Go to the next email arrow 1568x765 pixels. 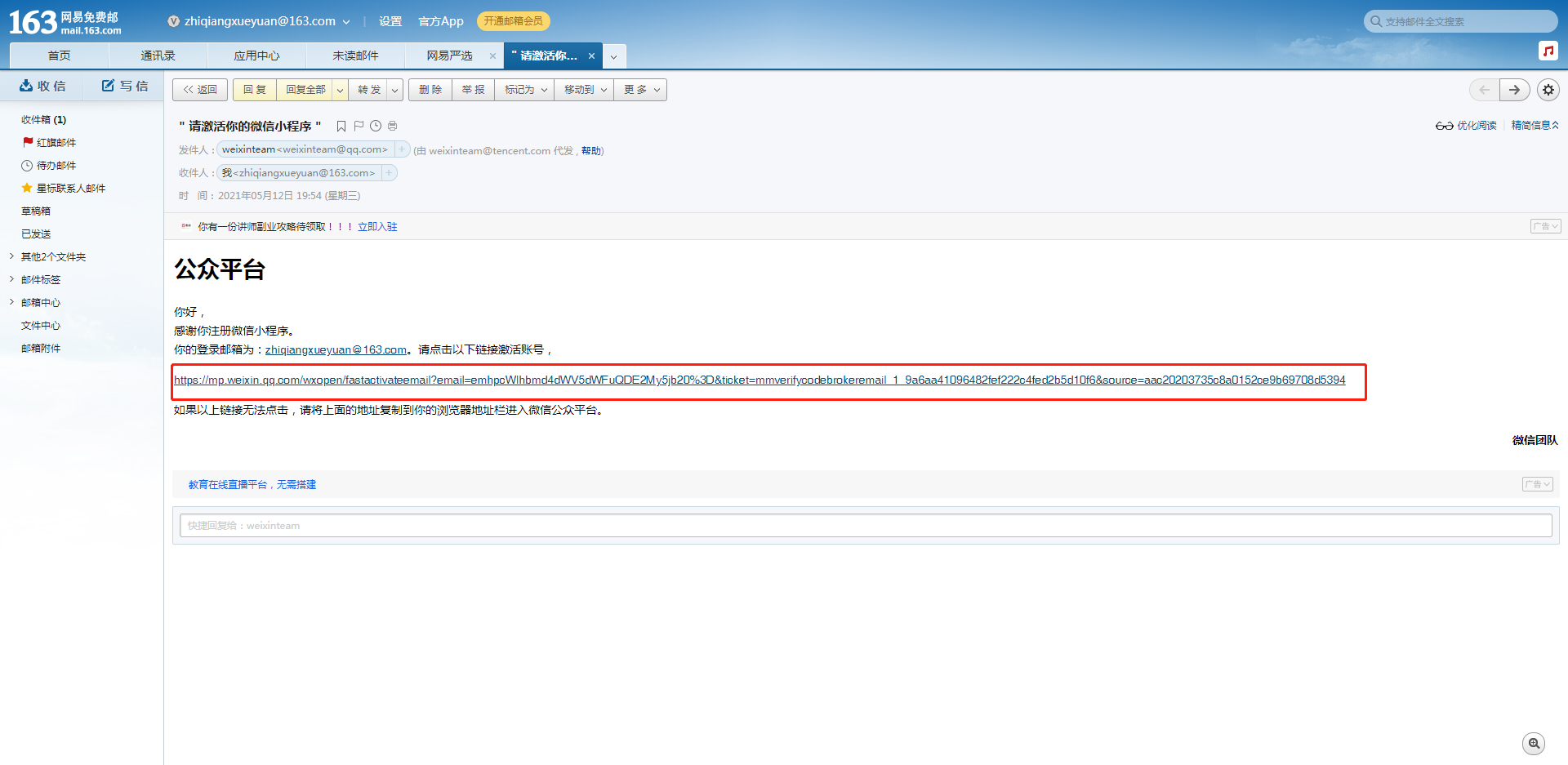[x=1515, y=90]
